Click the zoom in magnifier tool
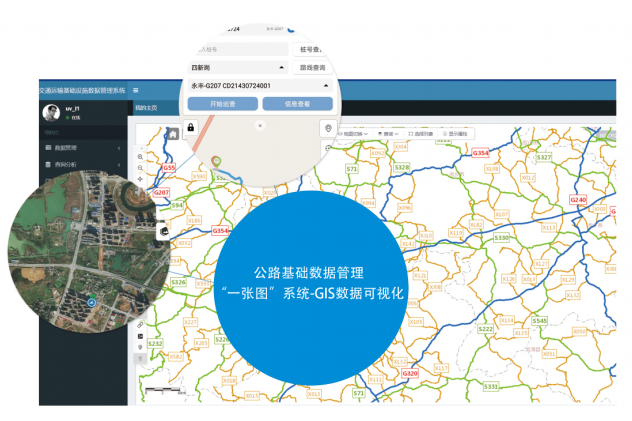This screenshot has height=421, width=632. (x=140, y=157)
